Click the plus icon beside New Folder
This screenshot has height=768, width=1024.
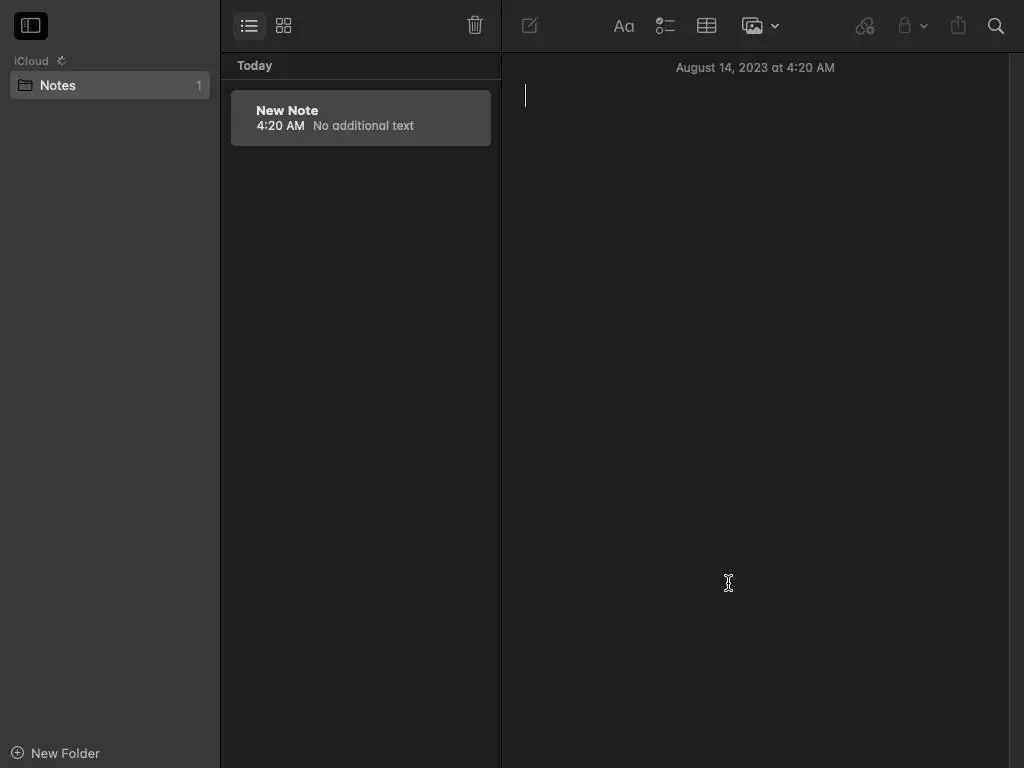(18, 752)
